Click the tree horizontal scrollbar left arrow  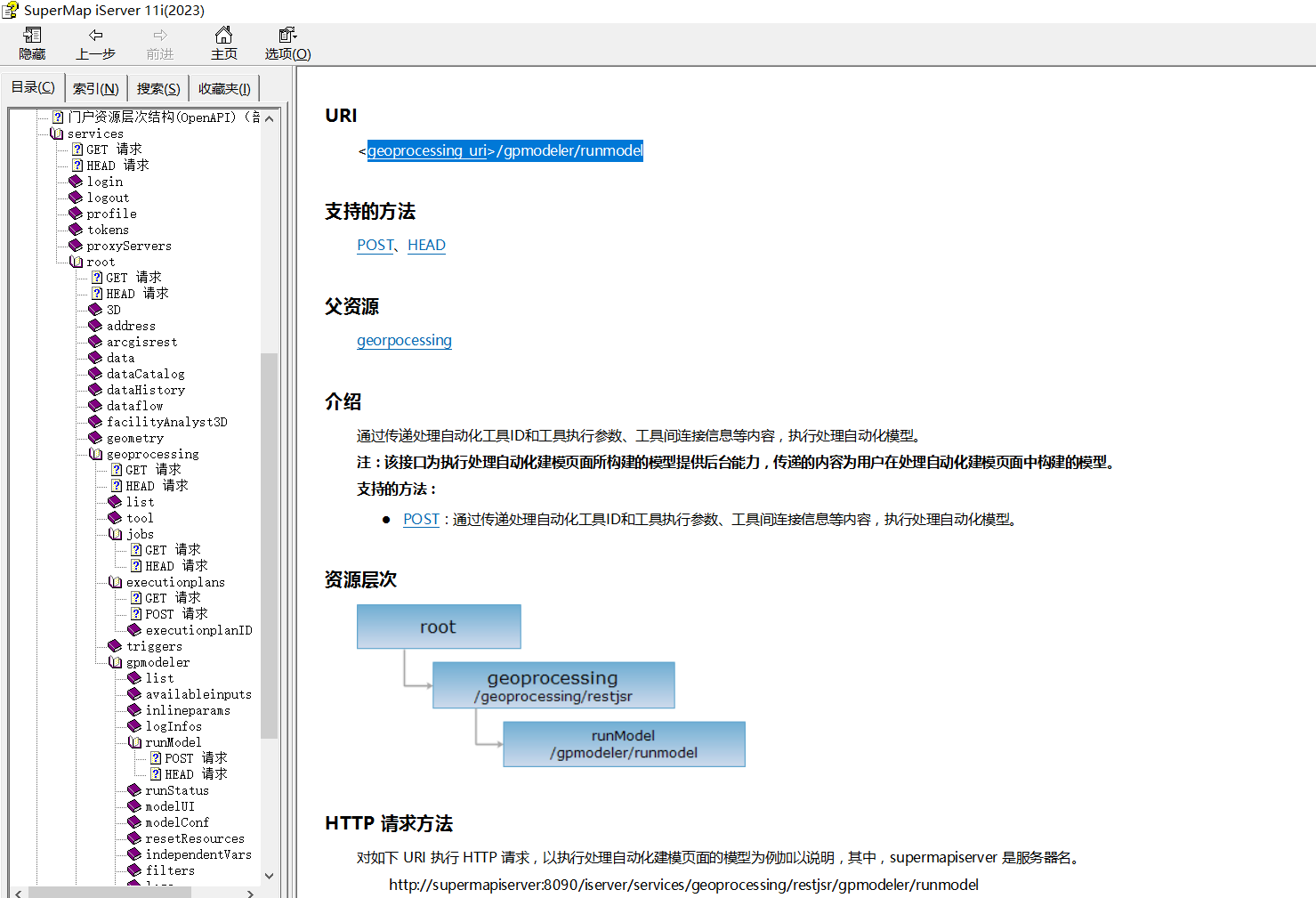click(x=19, y=893)
